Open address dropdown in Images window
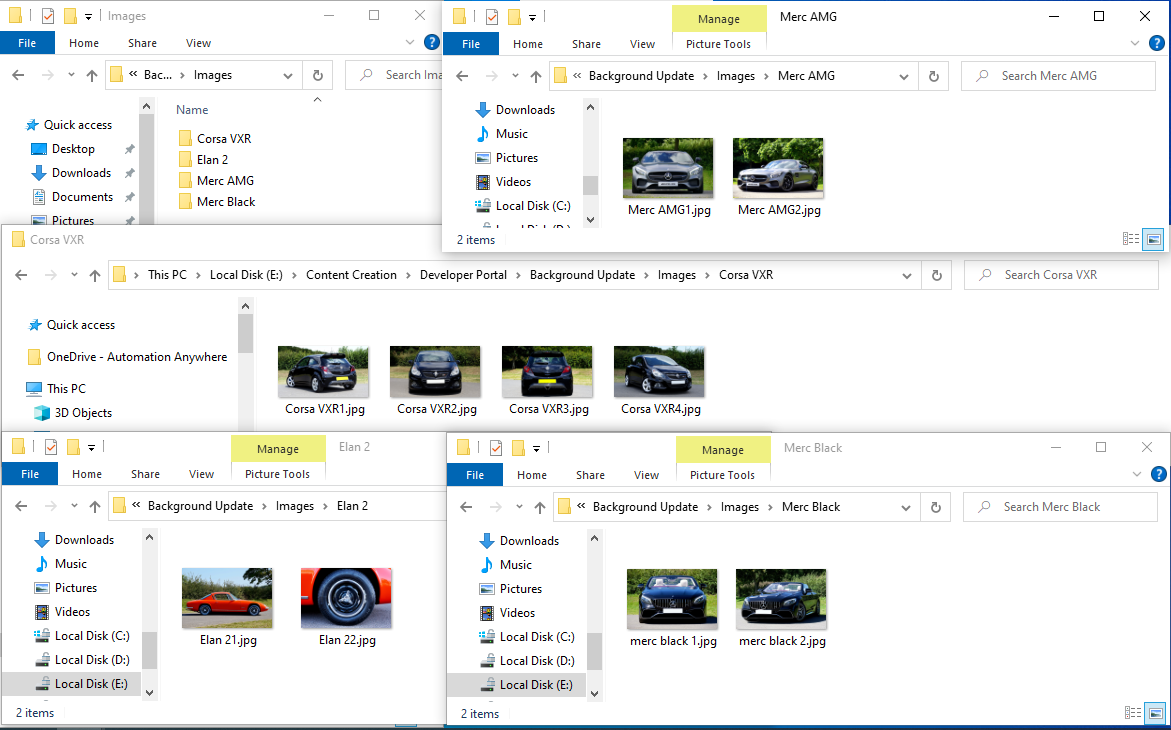The height and width of the screenshot is (730, 1171). [x=288, y=75]
